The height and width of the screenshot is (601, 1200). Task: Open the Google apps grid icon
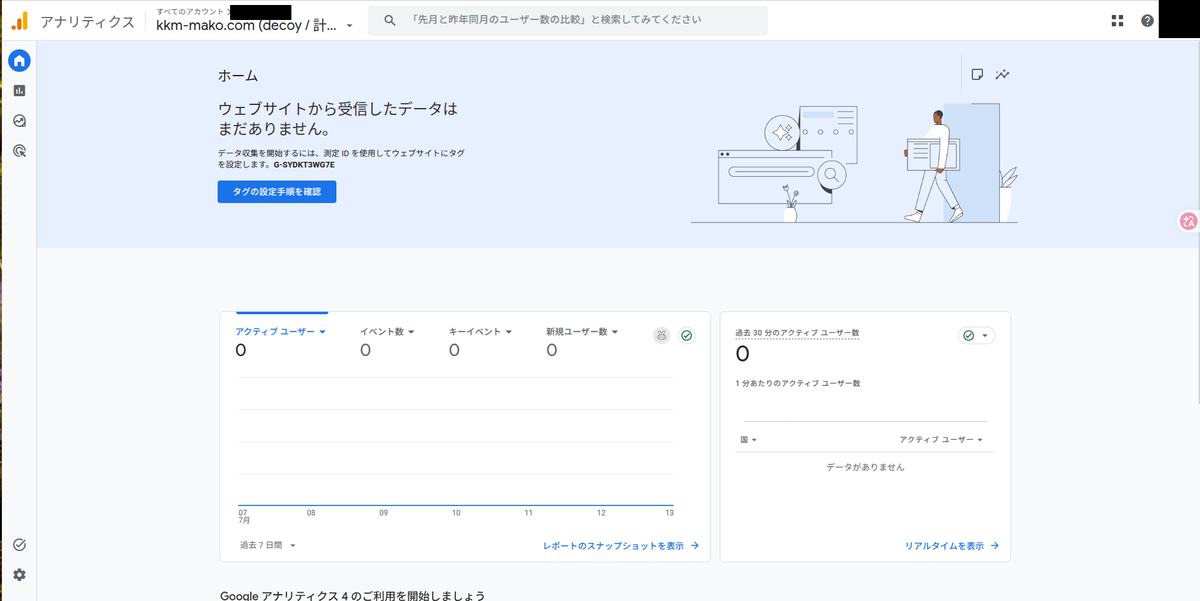click(x=1117, y=21)
